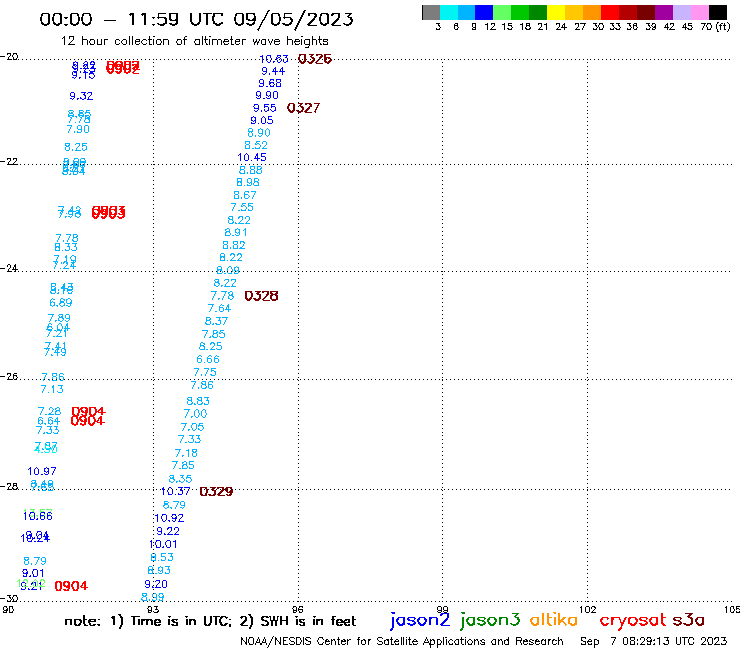The height and width of the screenshot is (650, 740).
Task: Click the 9.90 wave height value
Action: [x=267, y=95]
